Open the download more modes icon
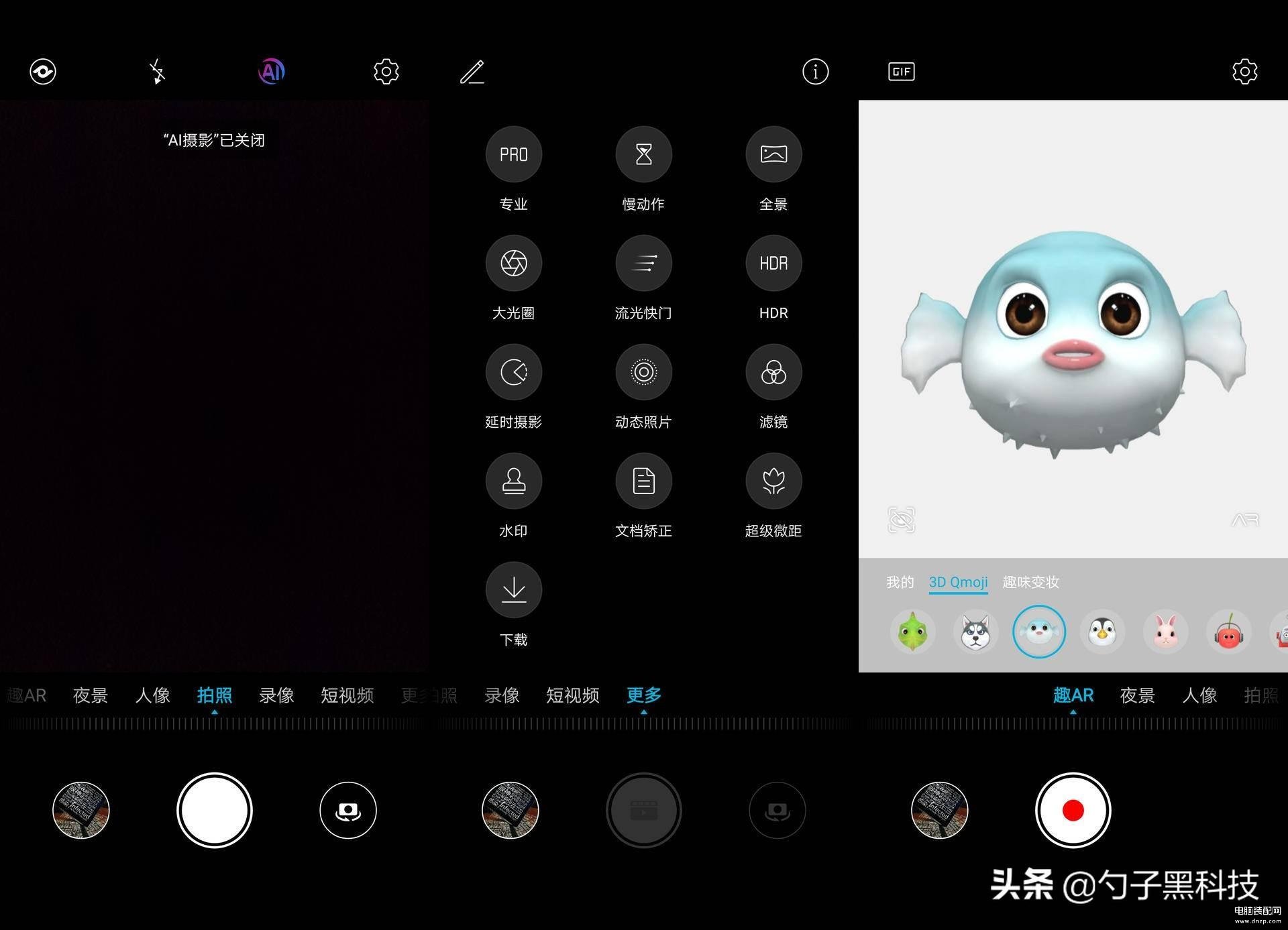1288x930 pixels. [514, 590]
